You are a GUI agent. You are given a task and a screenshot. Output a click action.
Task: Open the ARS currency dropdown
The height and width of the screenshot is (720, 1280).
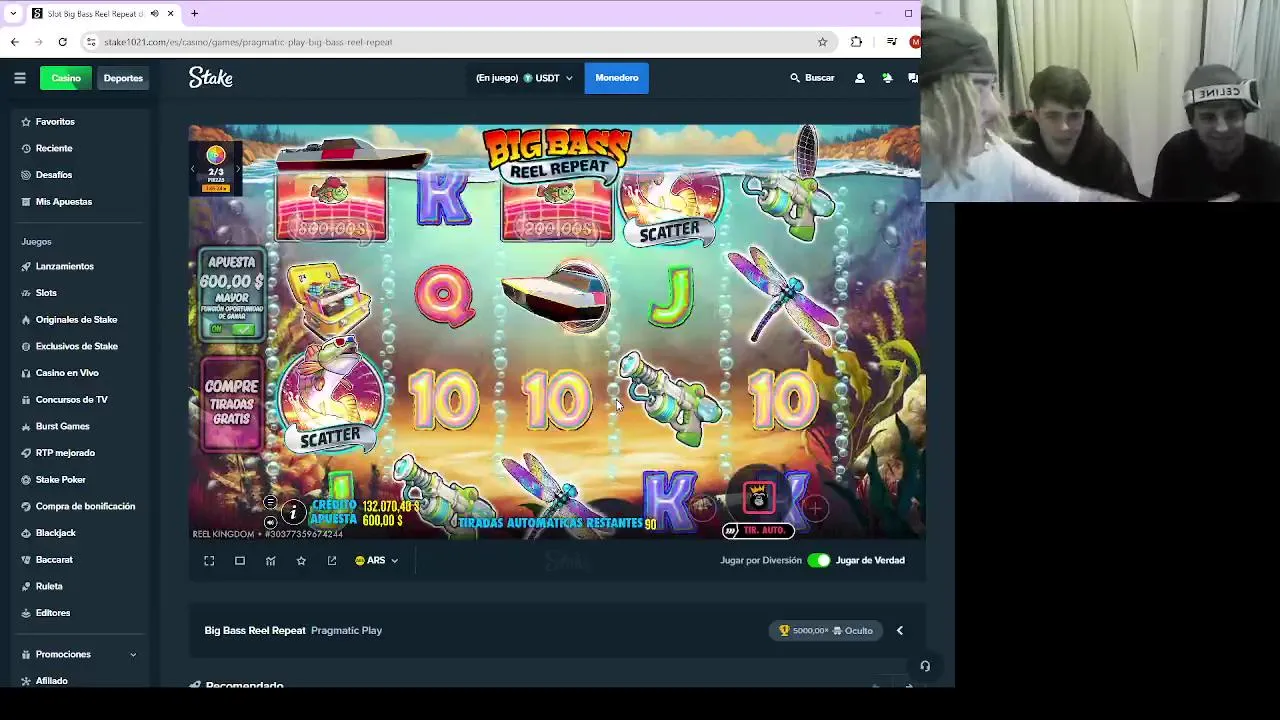point(377,561)
